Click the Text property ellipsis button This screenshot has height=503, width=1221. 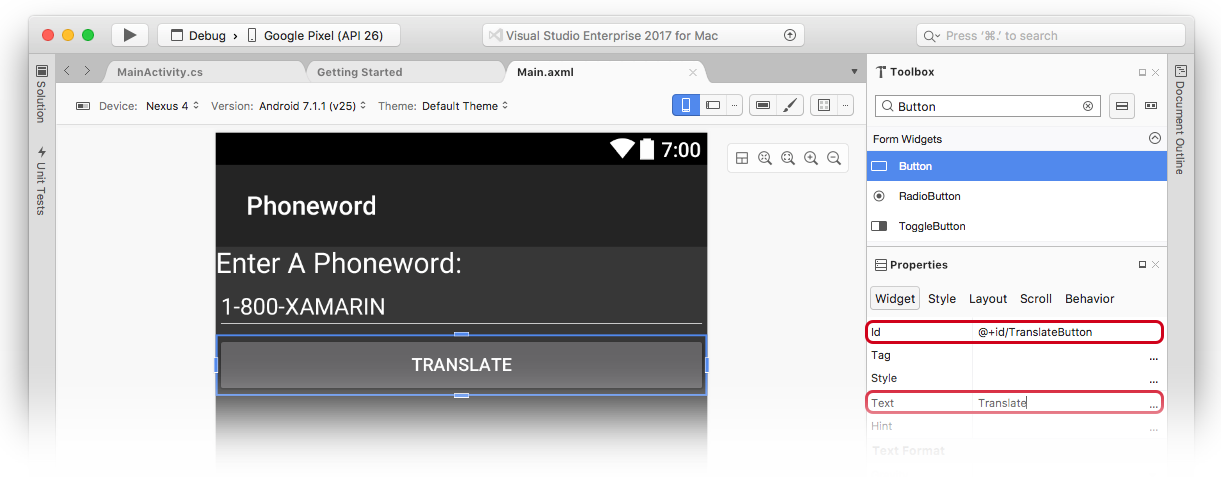click(1153, 404)
